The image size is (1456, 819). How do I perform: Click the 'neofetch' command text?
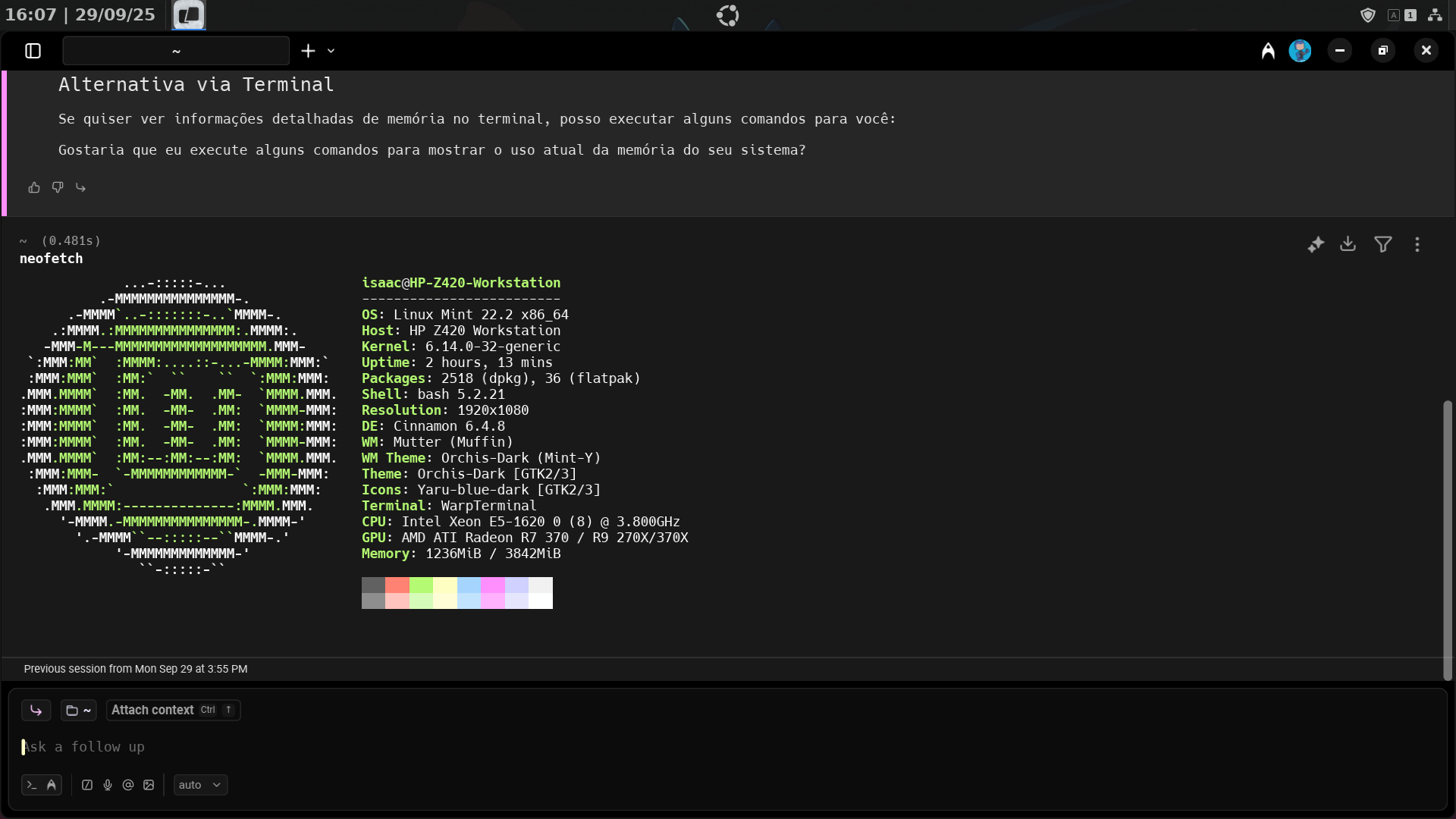pyautogui.click(x=51, y=259)
